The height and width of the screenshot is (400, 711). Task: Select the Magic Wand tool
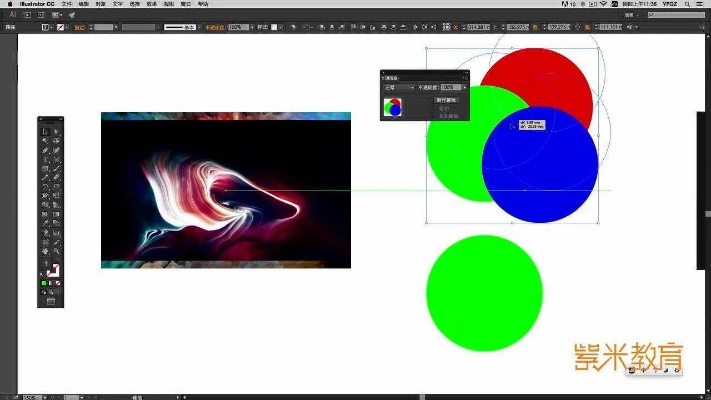(x=45, y=140)
